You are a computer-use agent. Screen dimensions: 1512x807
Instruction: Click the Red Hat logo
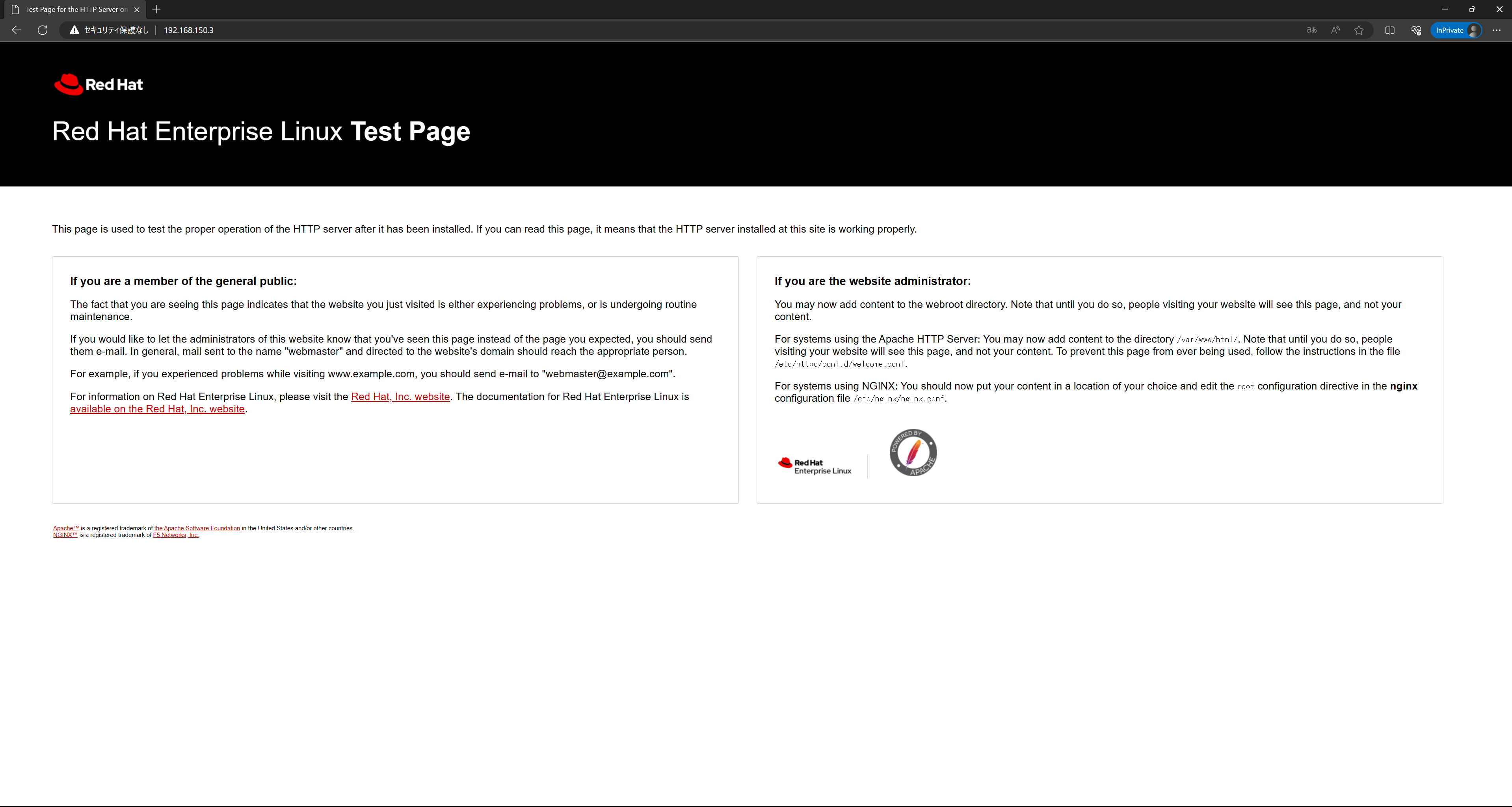tap(98, 84)
